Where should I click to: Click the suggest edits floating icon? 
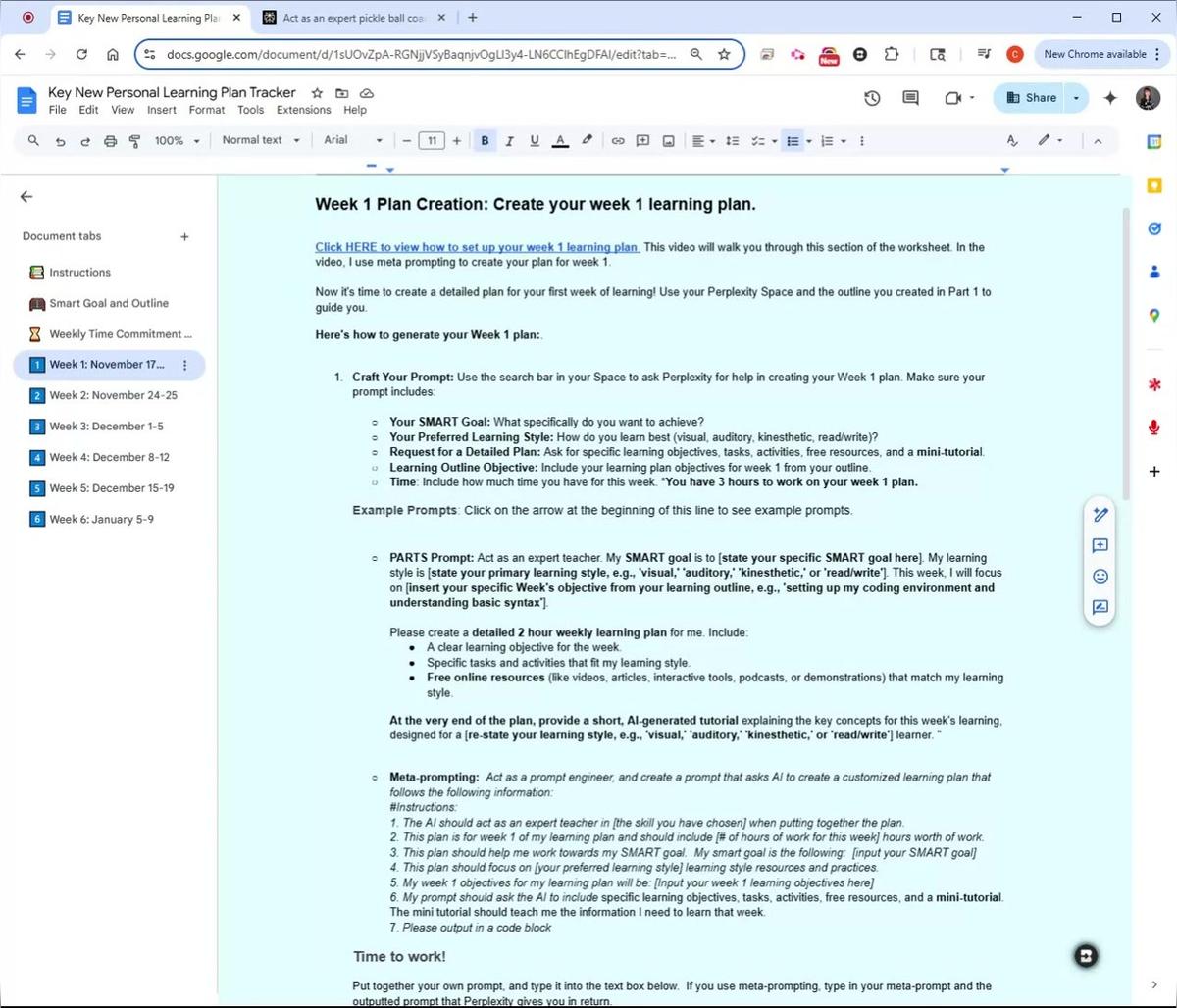1100,607
